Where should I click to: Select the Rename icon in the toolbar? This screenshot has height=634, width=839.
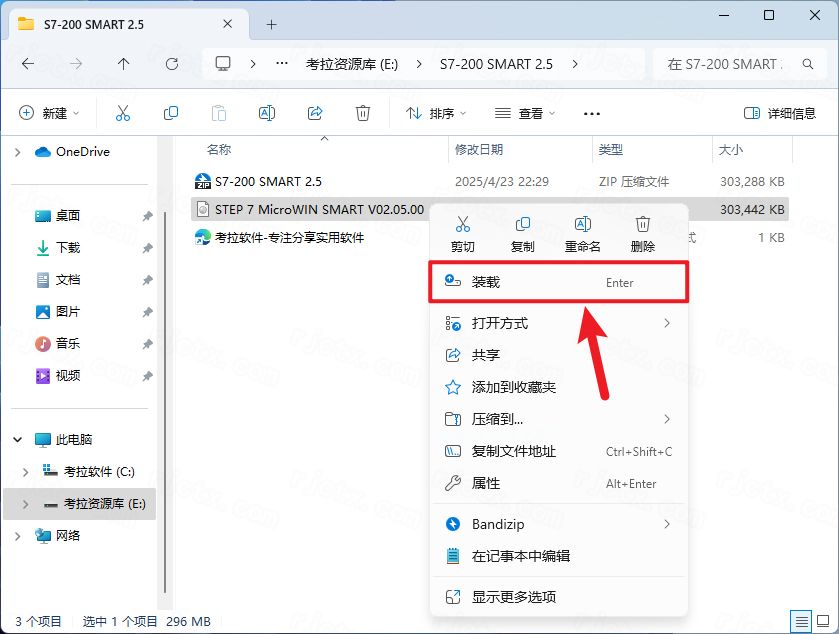[x=267, y=112]
